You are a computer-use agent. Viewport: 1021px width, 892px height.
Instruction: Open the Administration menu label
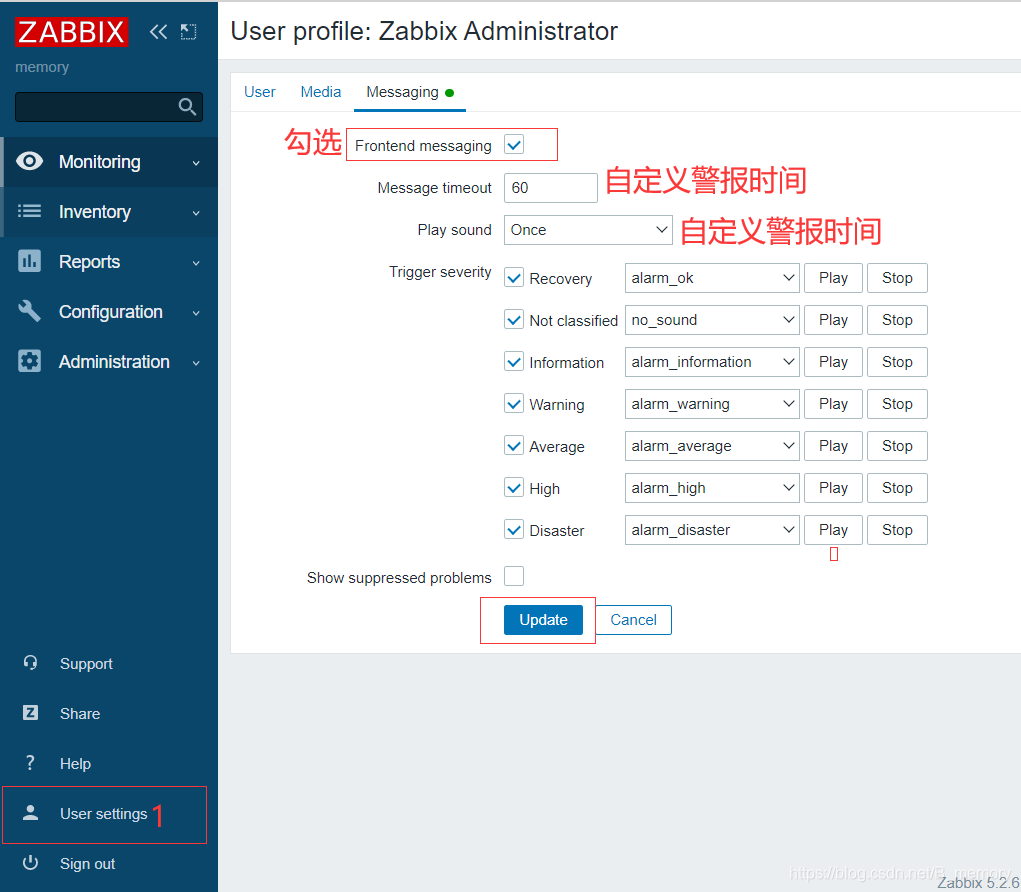115,361
